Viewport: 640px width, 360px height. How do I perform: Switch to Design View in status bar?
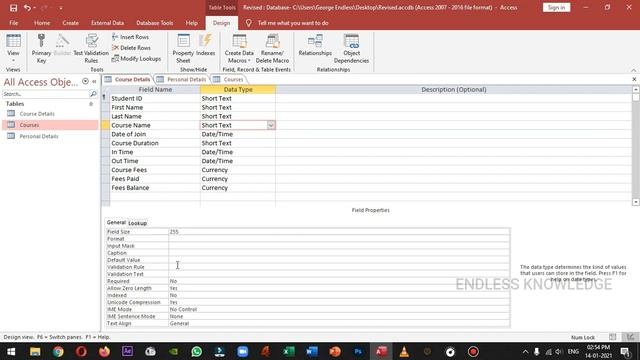pos(631,337)
